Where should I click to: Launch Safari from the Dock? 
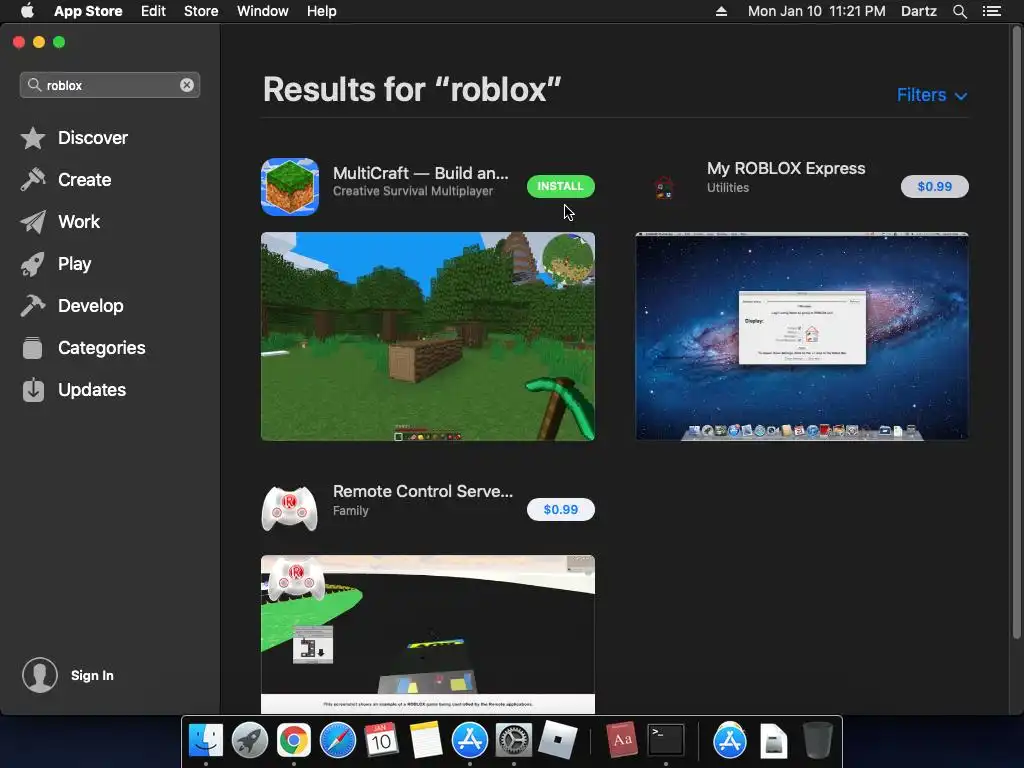(x=338, y=741)
